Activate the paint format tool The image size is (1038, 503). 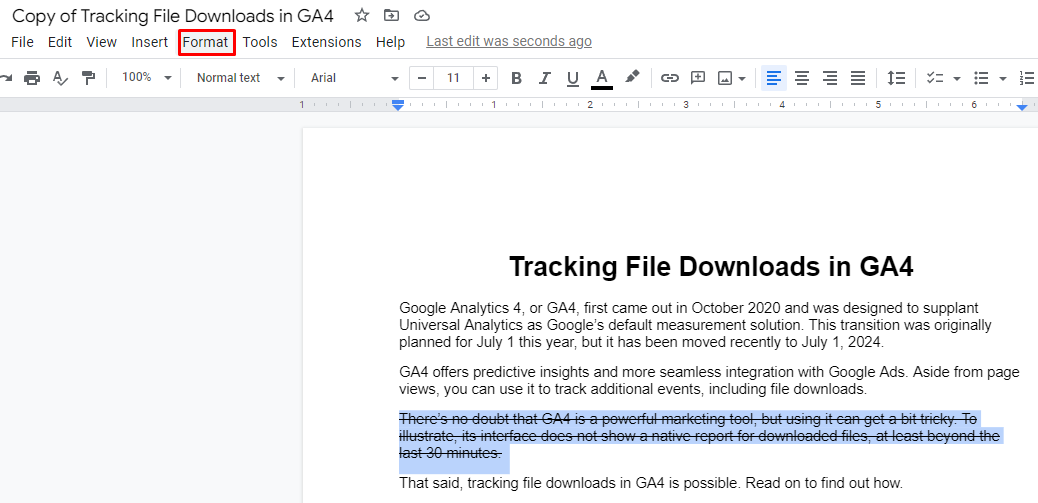pos(88,78)
